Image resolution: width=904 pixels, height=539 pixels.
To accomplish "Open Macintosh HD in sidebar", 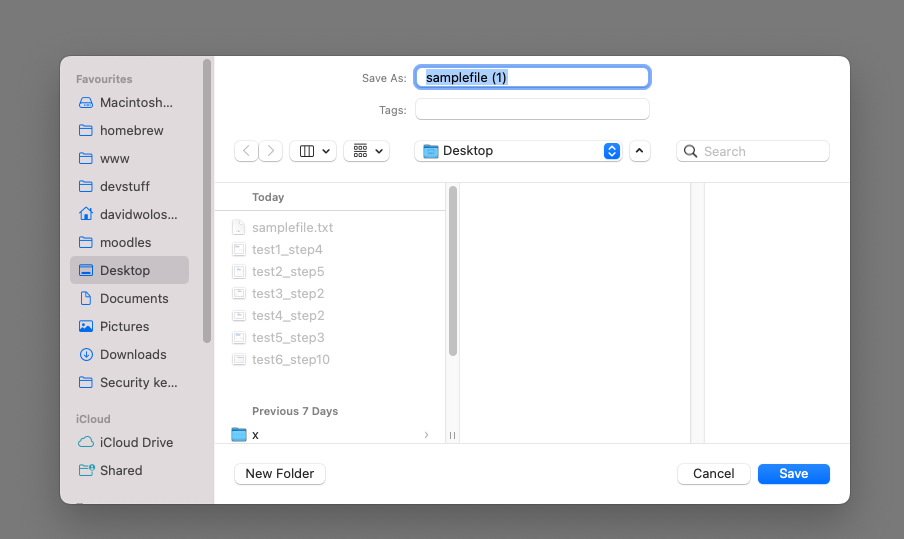I will pos(129,103).
